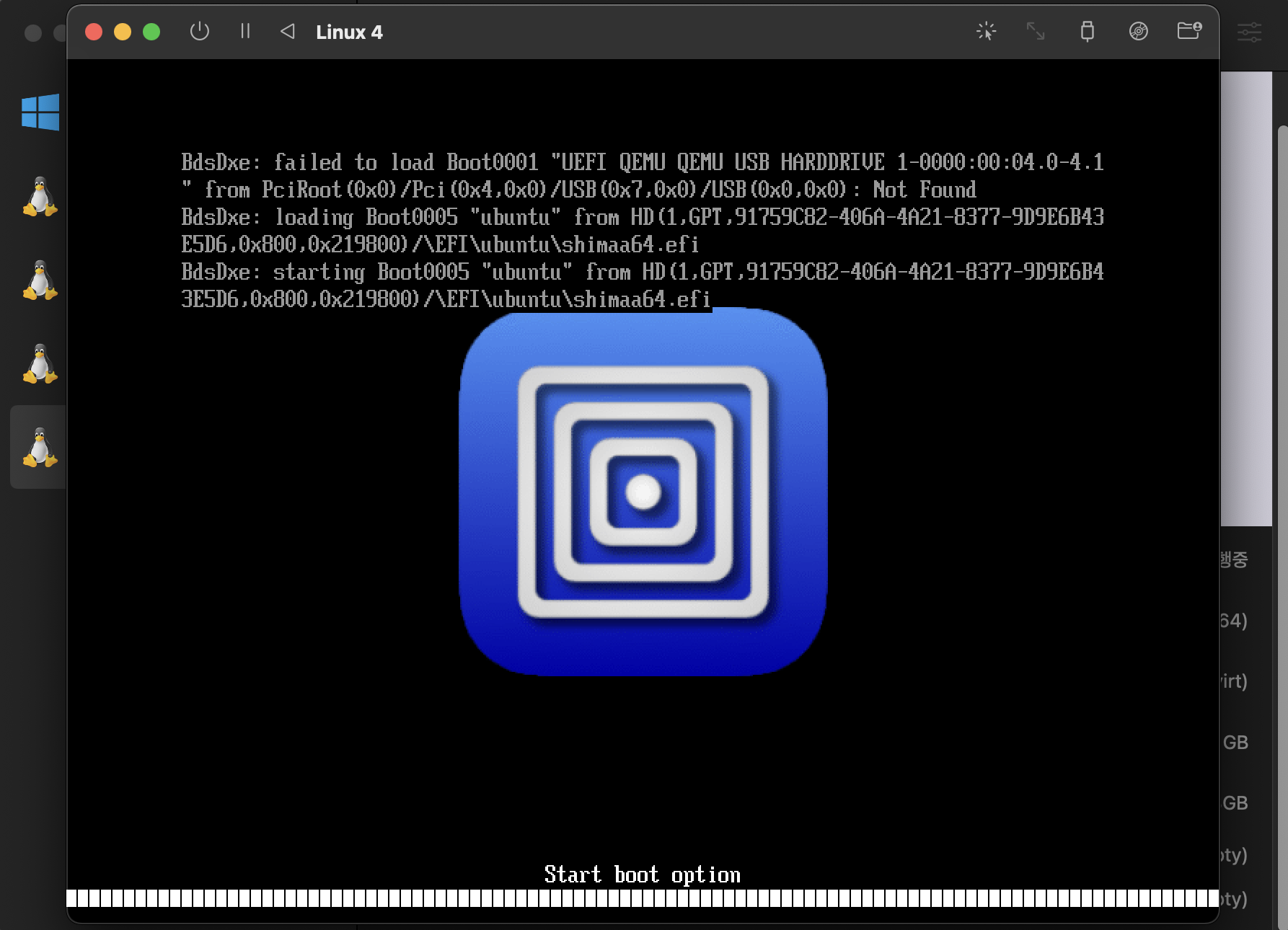Close the Linux 4 window with red button

94,32
